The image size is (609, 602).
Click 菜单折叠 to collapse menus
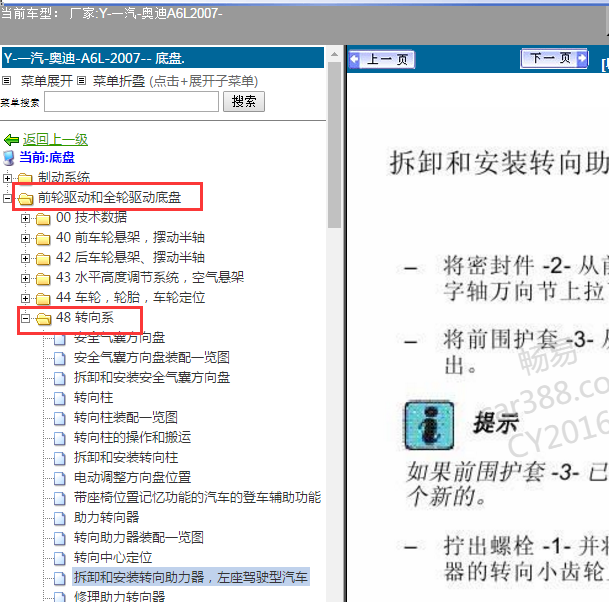click(119, 81)
